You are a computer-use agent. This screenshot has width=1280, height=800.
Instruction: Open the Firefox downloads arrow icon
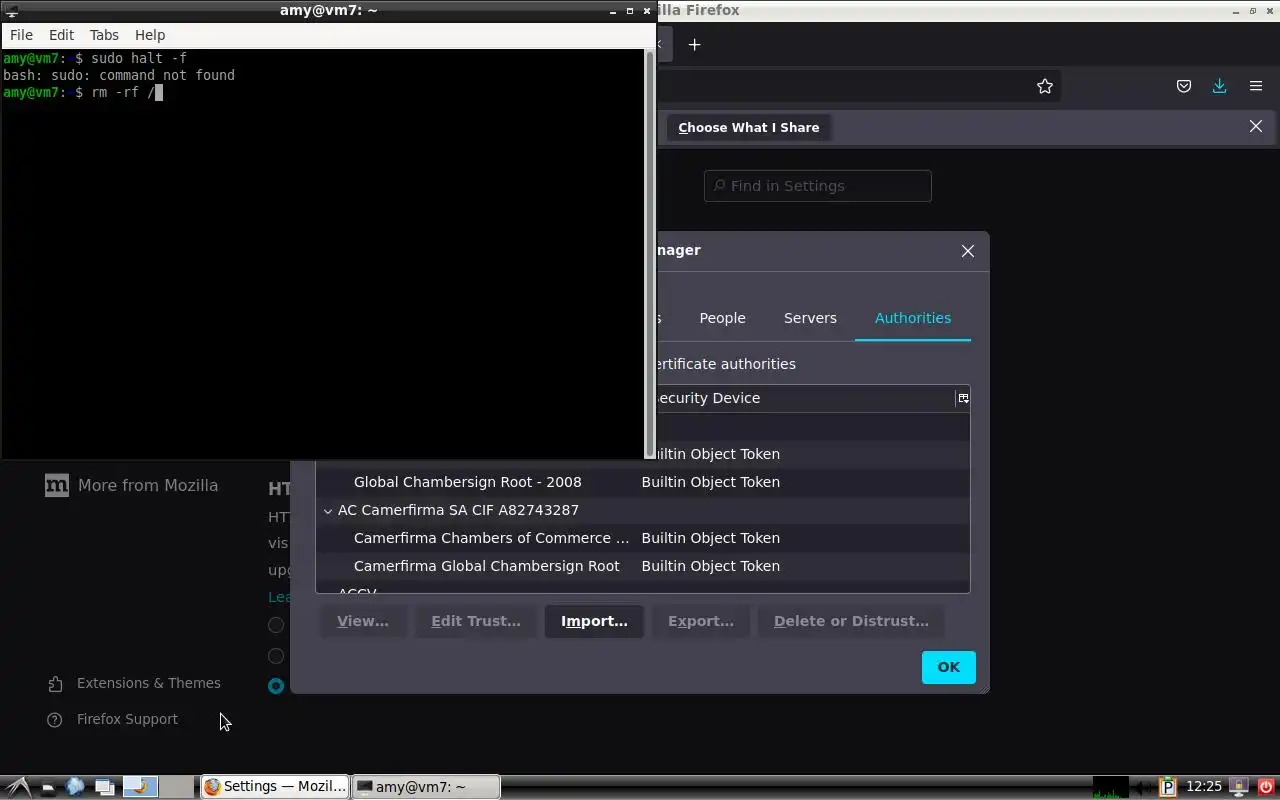click(1219, 86)
